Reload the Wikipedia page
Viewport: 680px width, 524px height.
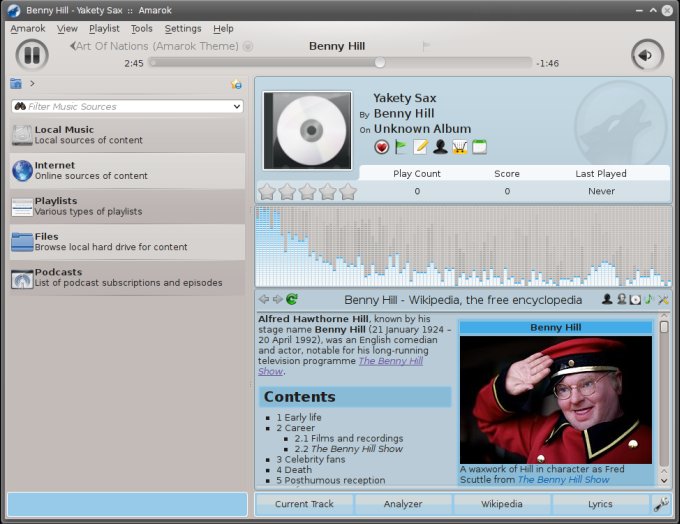tap(292, 299)
